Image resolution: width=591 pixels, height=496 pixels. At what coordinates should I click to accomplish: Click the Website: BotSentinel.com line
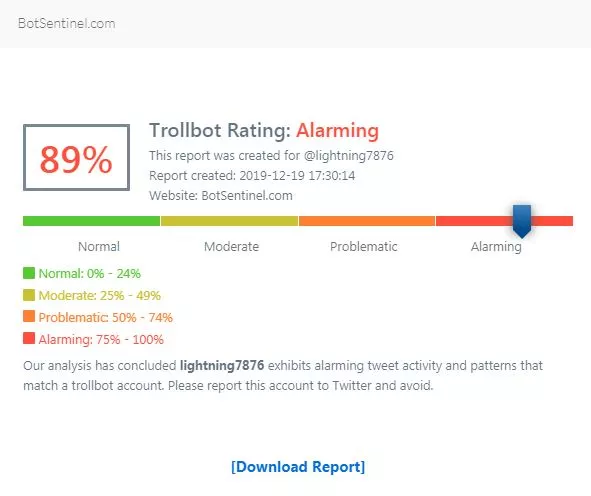[221, 196]
